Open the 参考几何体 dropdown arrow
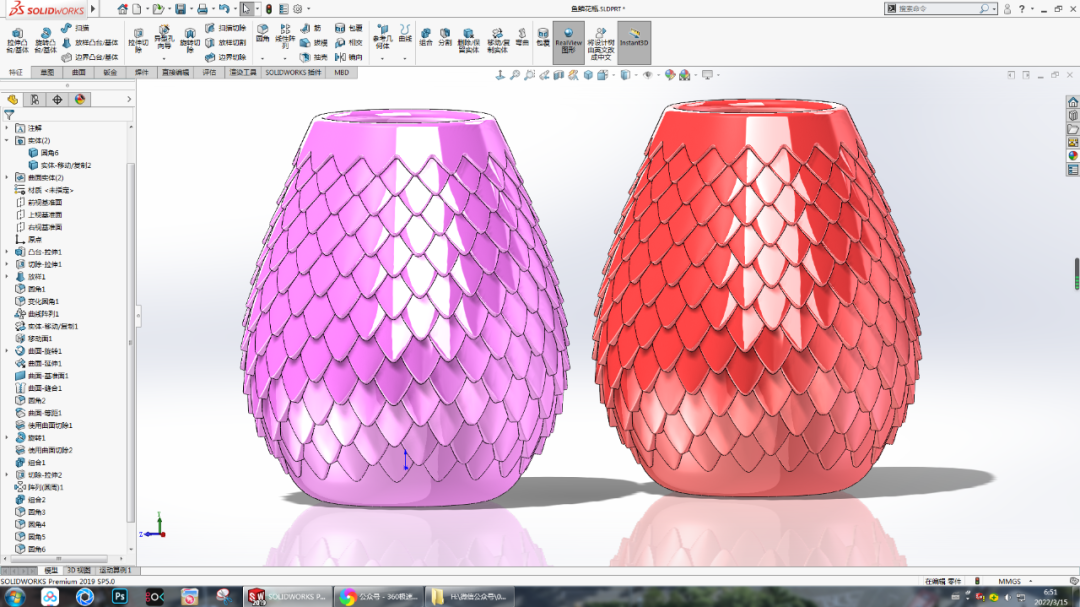 380,59
